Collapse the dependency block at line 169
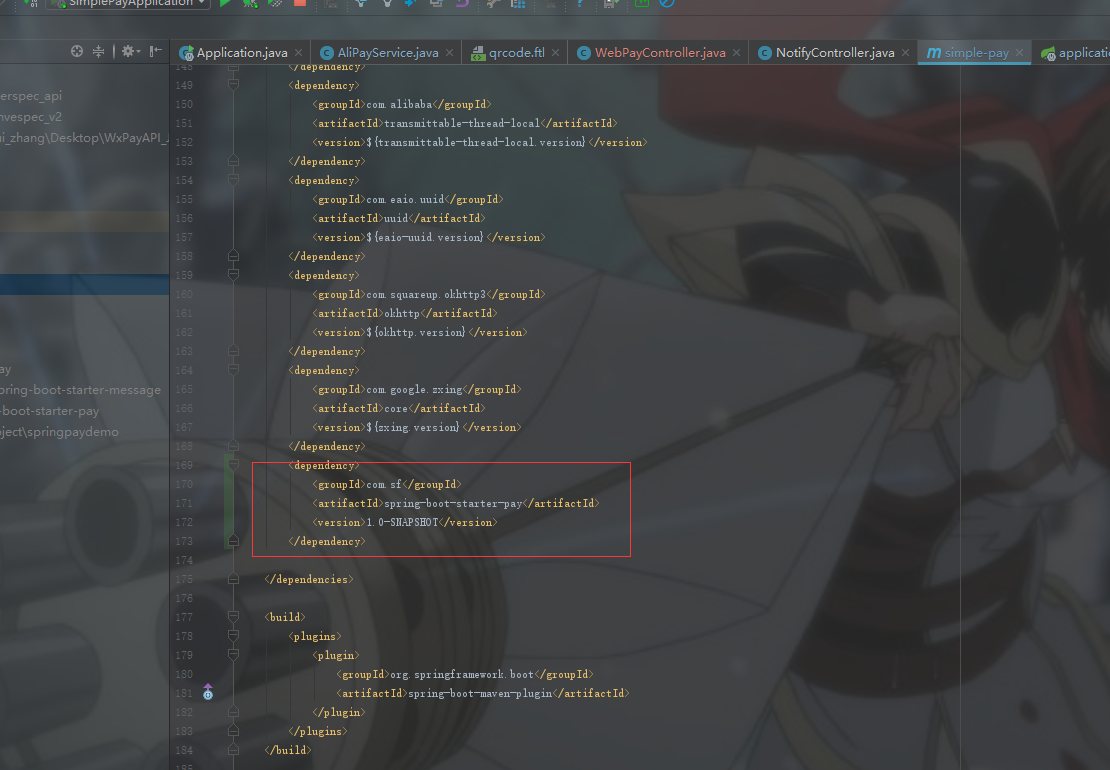The width and height of the screenshot is (1110, 770). (233, 464)
